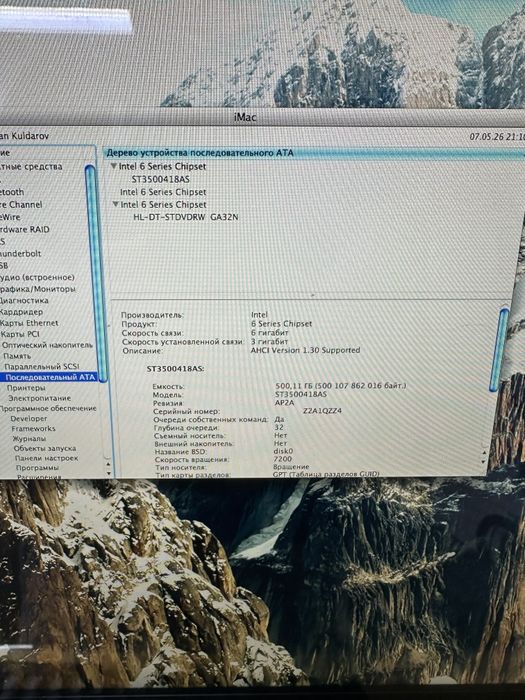Open Программы in the sidebar
This screenshot has height=700, width=525.
point(37,468)
